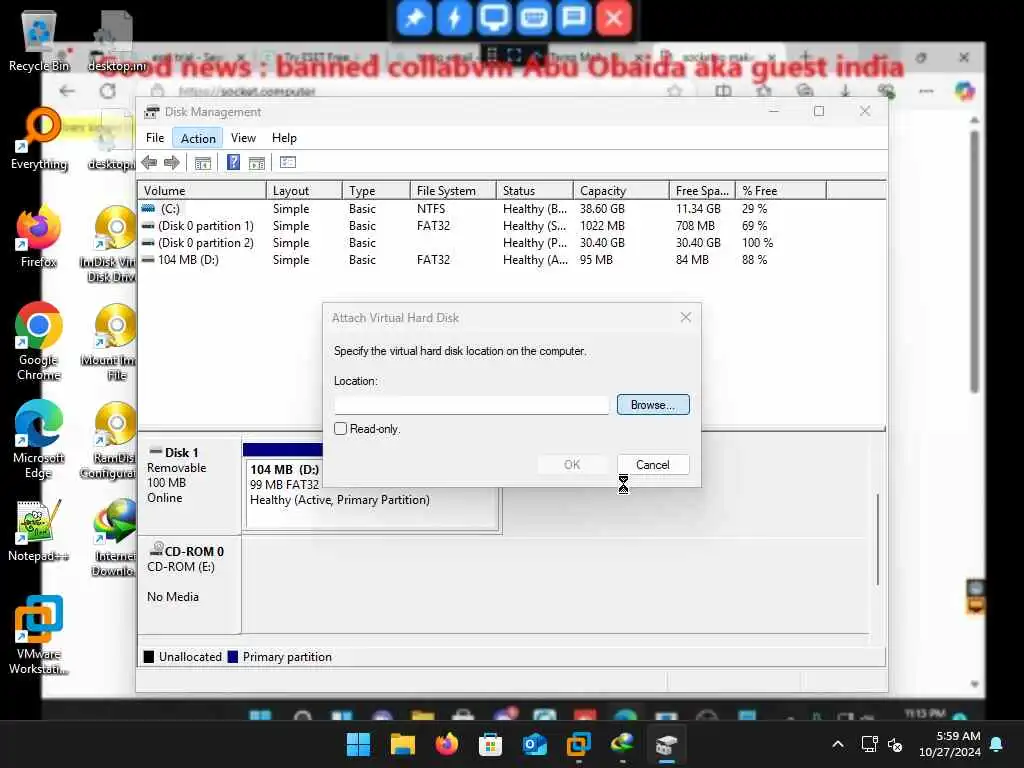Open the Everything search desktop shortcut
Image resolution: width=1024 pixels, height=768 pixels.
tap(39, 139)
